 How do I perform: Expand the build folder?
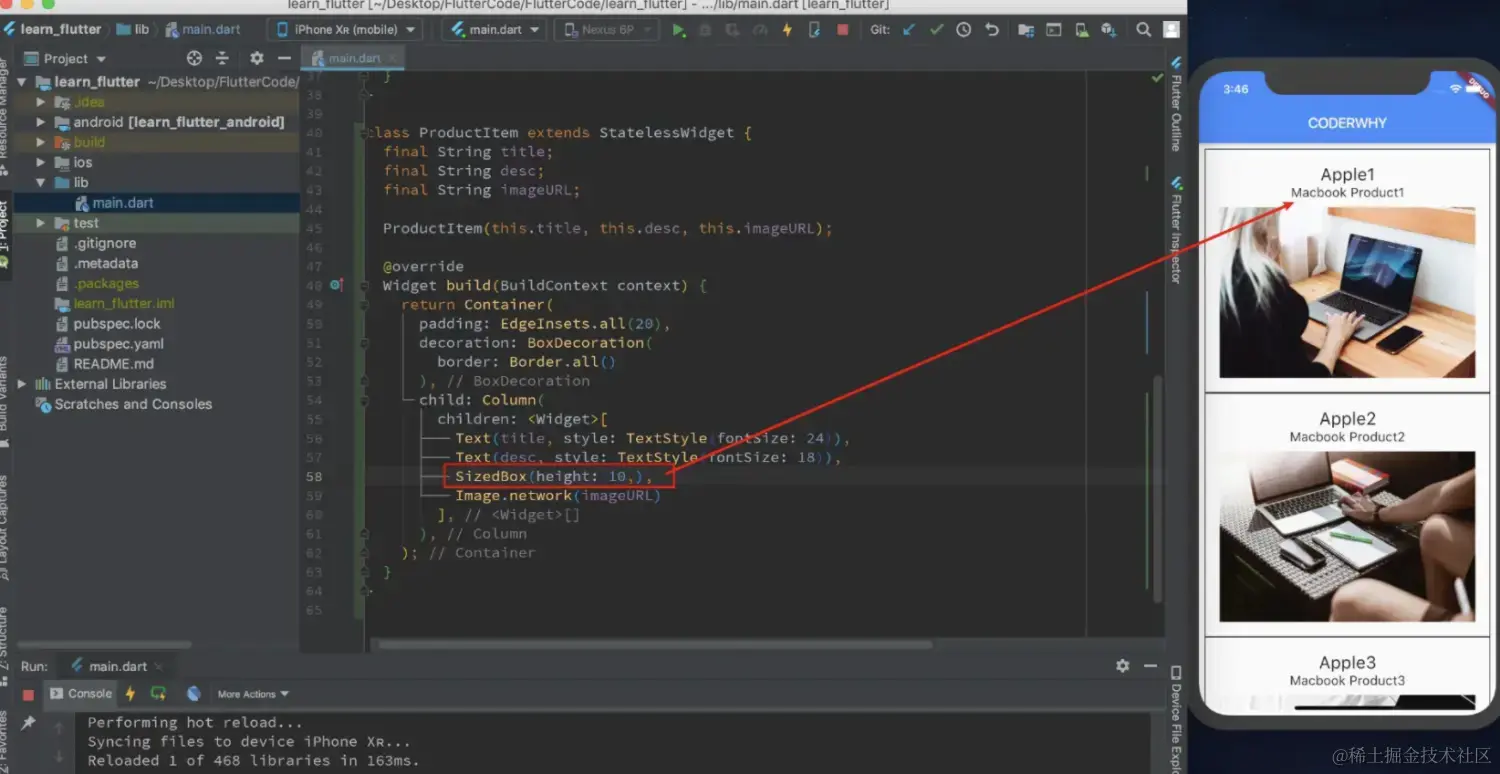click(41, 142)
